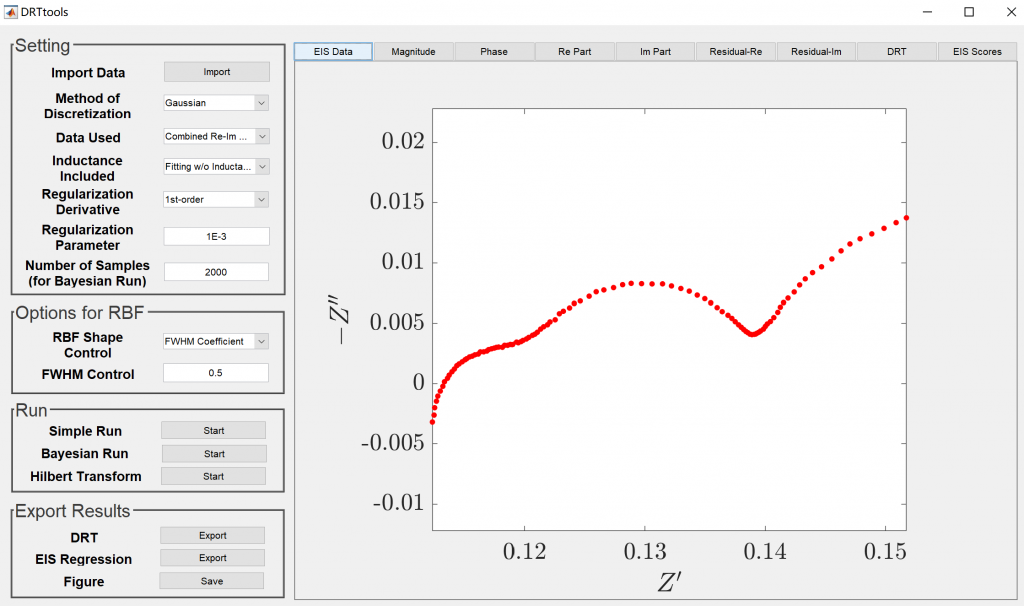Screen dimensions: 1024x606
Task: Switch to the Magnitude tab
Action: coord(413,52)
